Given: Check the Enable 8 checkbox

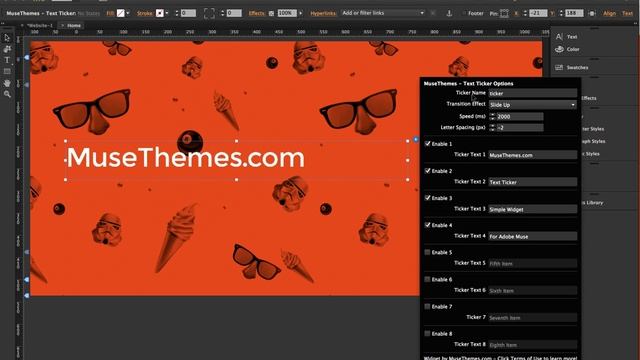Looking at the screenshot, I should 427,333.
